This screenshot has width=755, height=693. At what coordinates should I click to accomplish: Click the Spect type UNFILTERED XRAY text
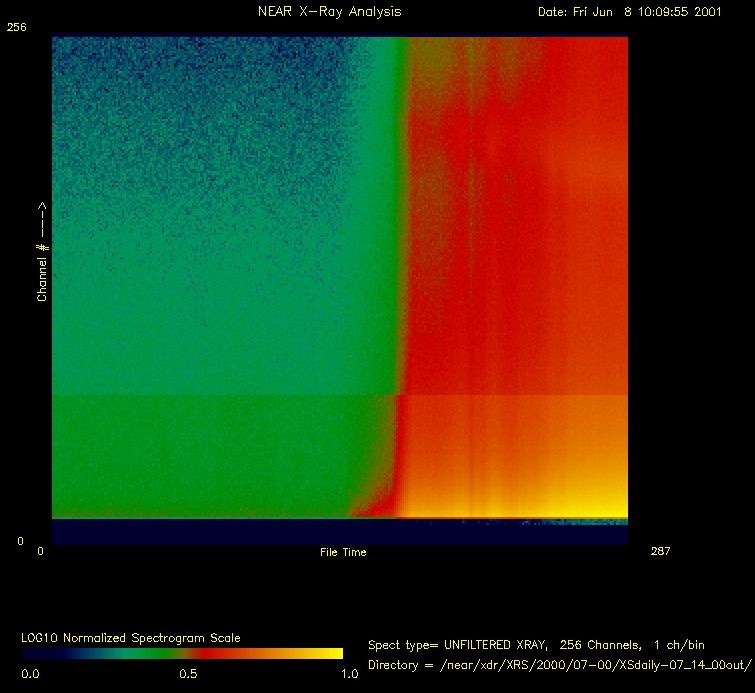tap(535, 645)
